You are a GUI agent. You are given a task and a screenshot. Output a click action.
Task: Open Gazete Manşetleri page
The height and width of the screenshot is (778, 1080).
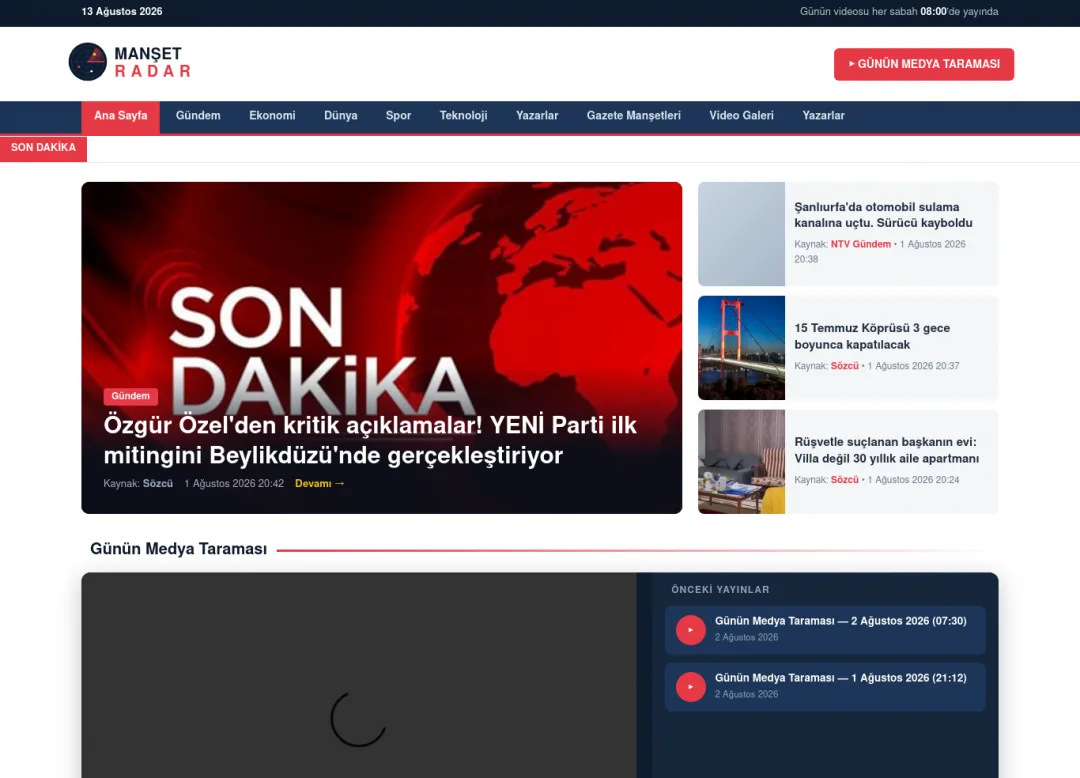click(634, 116)
